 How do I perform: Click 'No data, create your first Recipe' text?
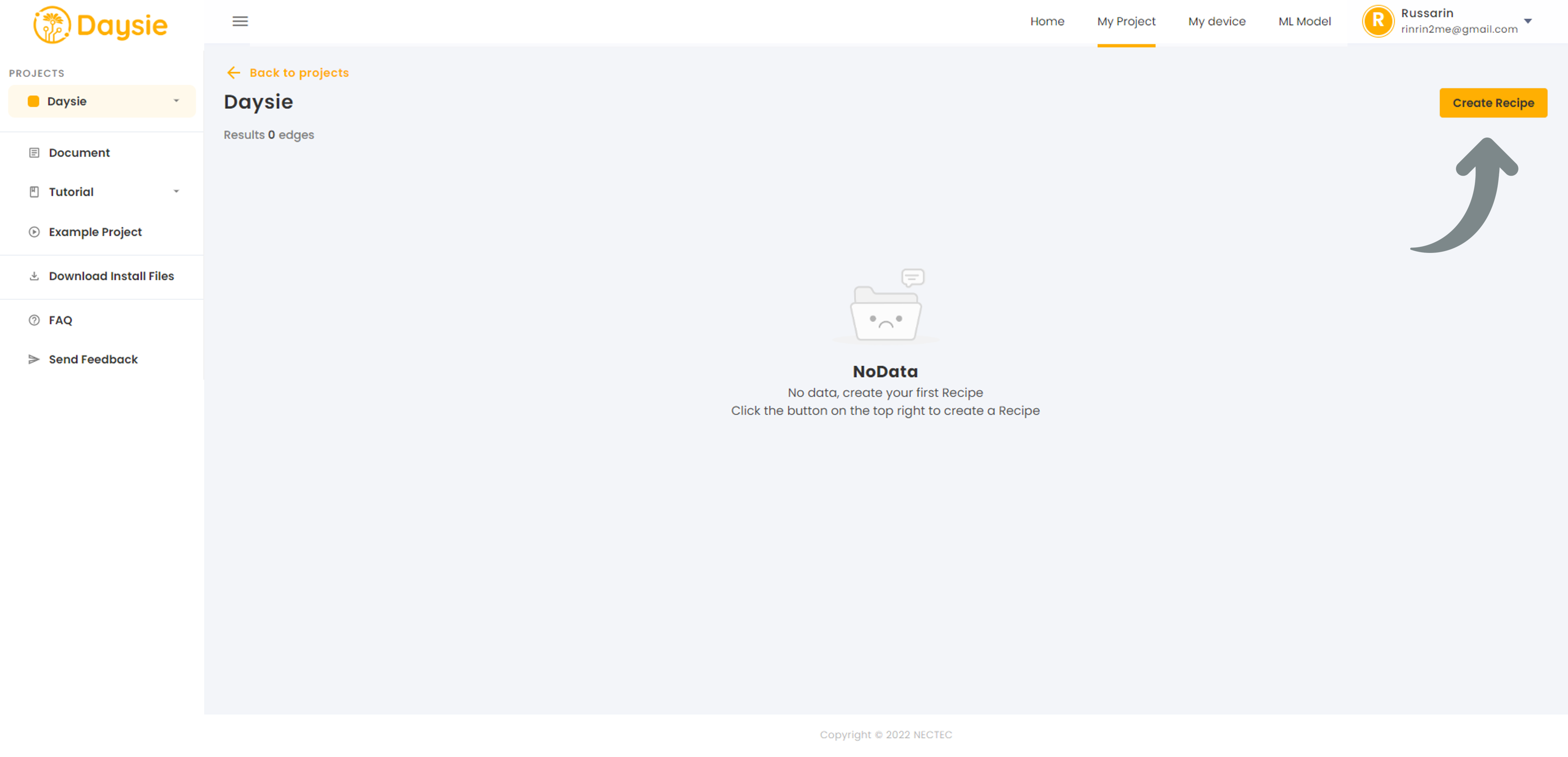885,393
